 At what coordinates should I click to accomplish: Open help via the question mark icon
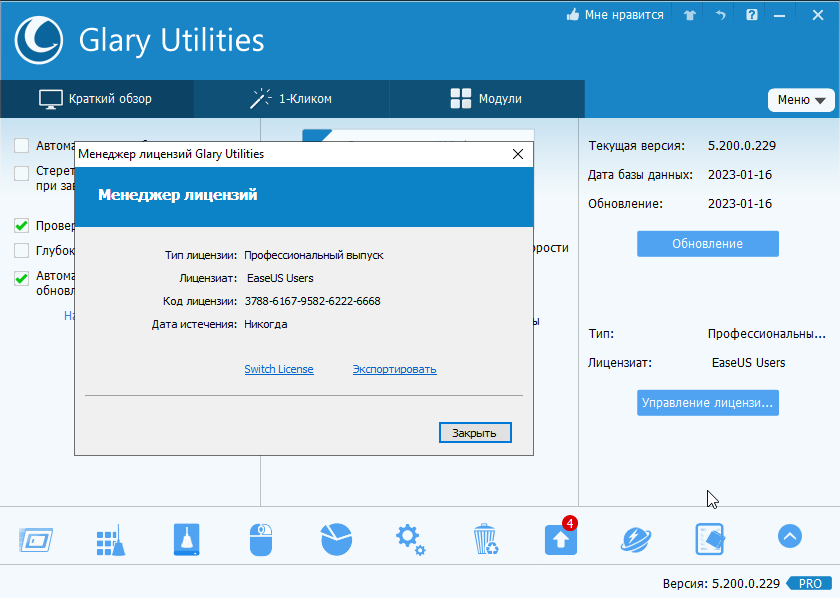tap(752, 15)
